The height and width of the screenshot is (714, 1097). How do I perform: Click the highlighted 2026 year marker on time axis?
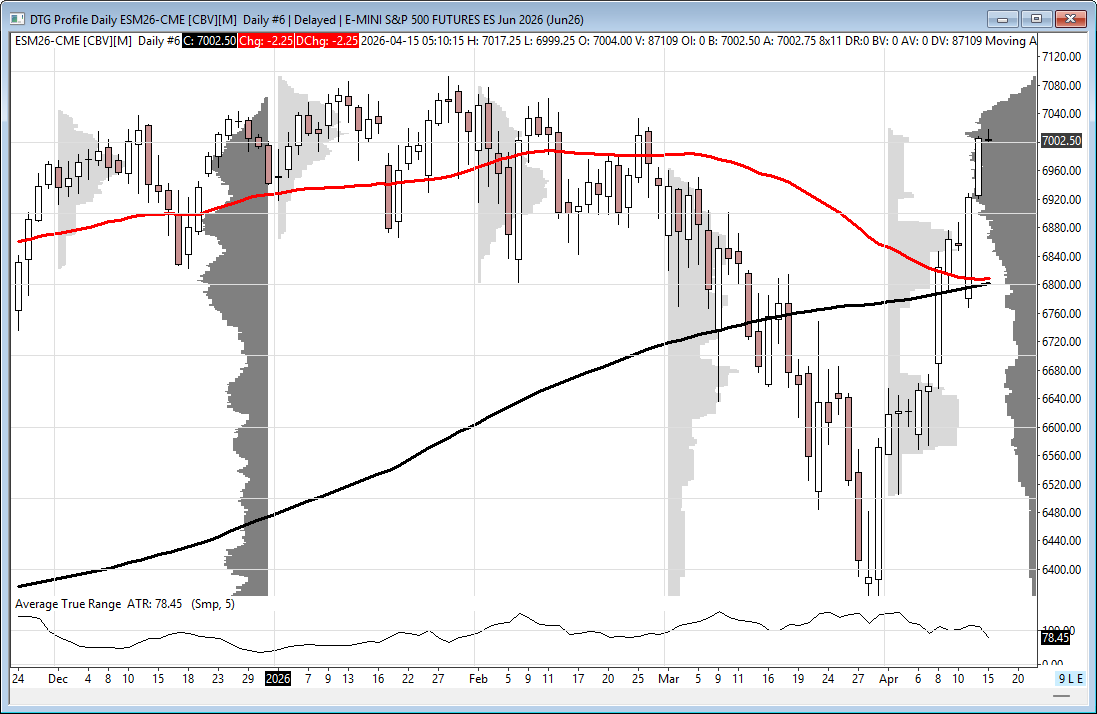[x=277, y=678]
